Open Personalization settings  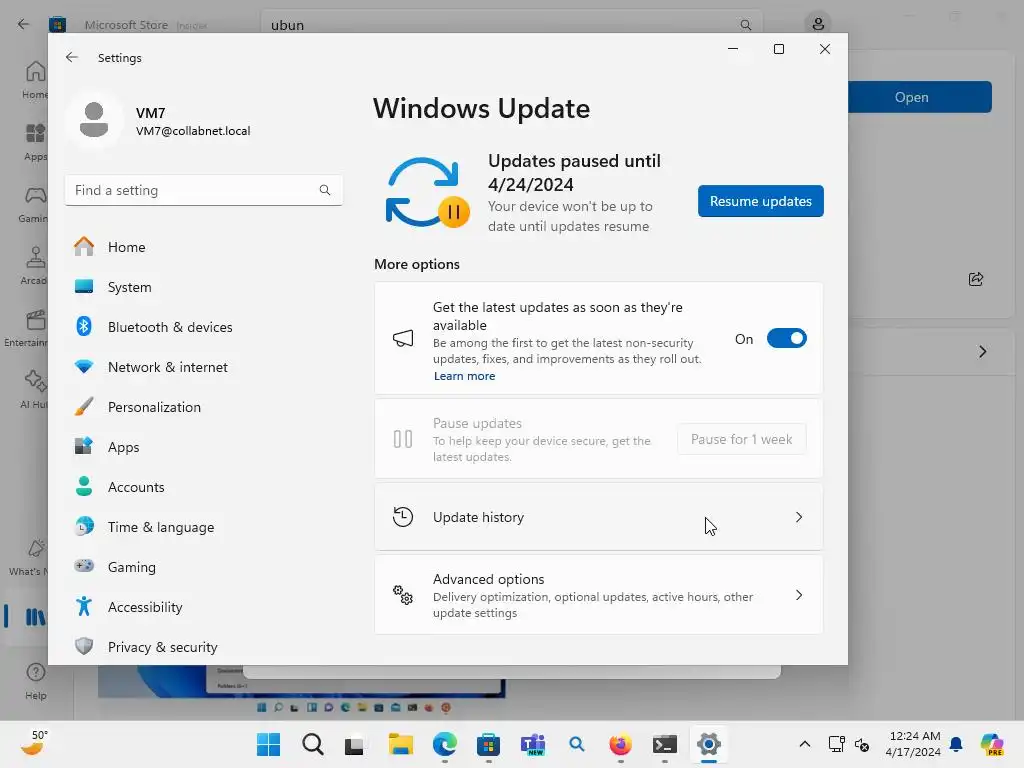click(204, 407)
